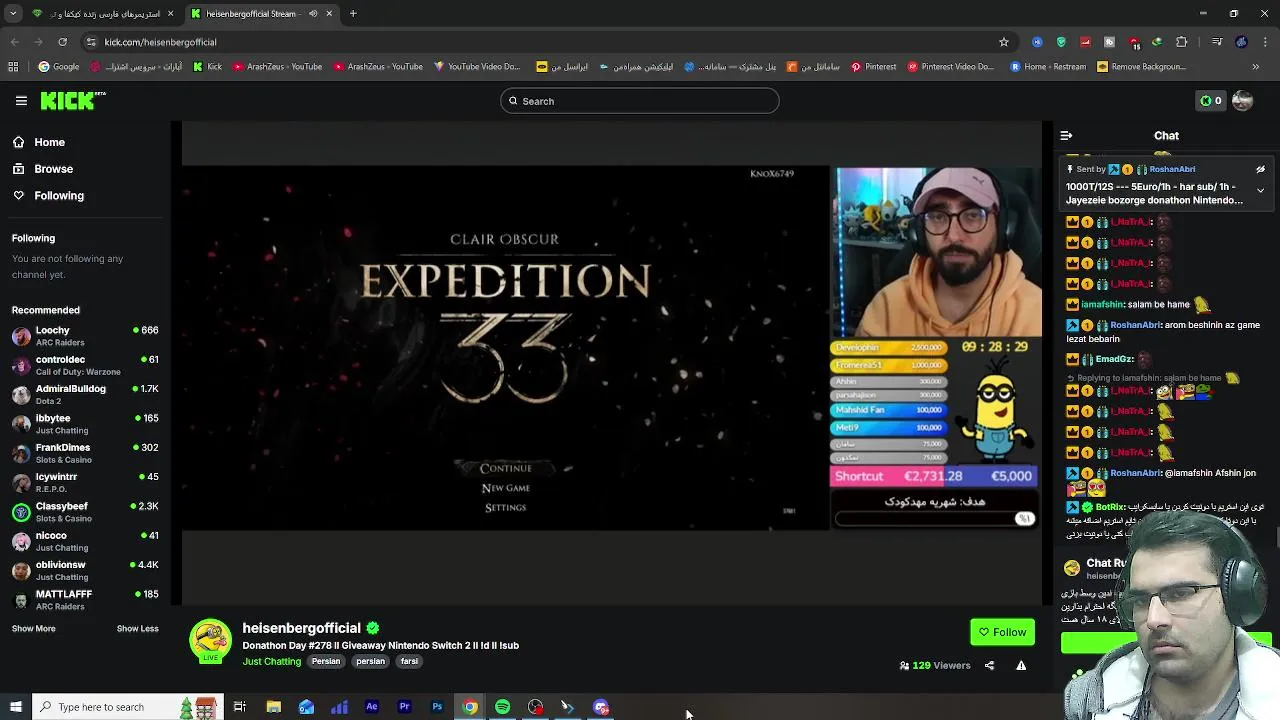Unpin the pinned chat message
Image resolution: width=1280 pixels, height=720 pixels.
(x=1260, y=170)
